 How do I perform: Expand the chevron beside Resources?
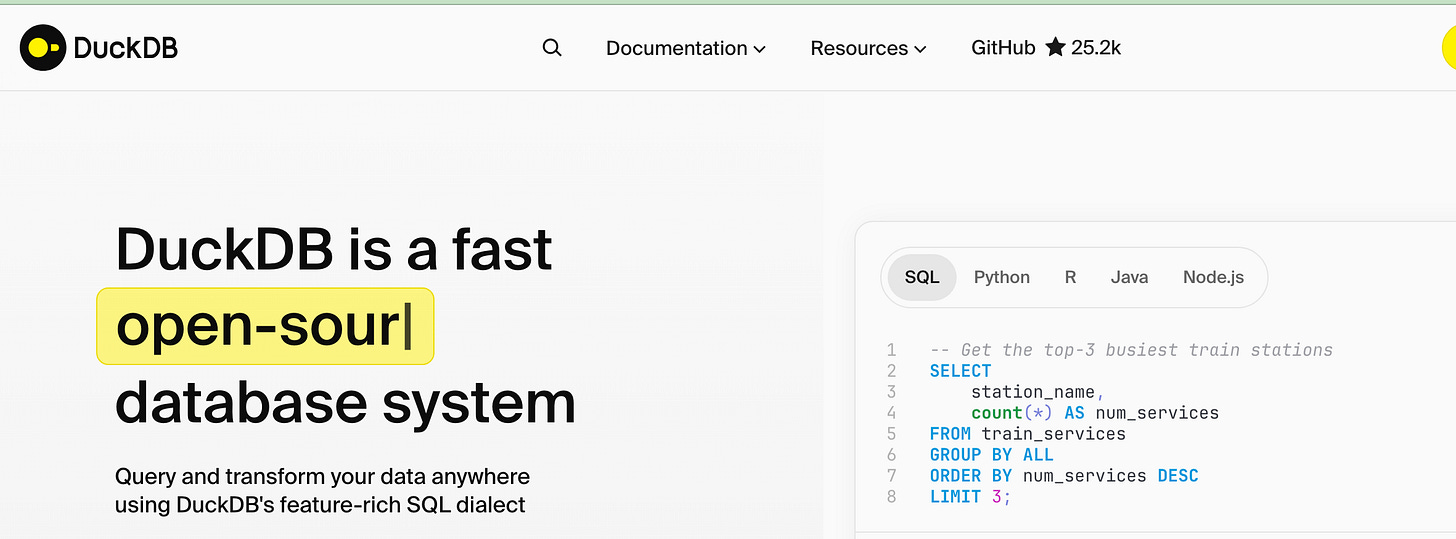920,49
